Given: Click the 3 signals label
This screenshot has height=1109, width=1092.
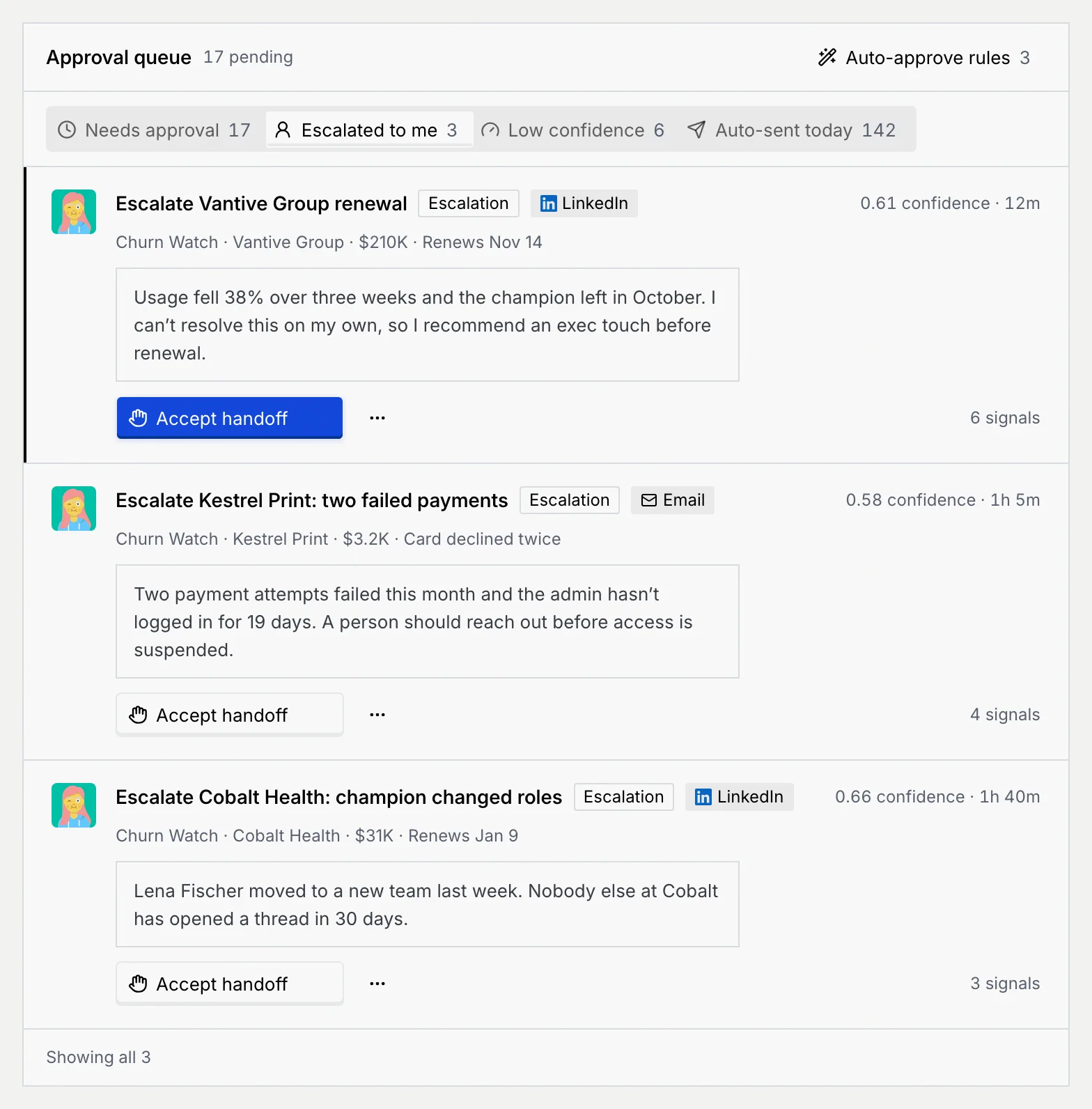Looking at the screenshot, I should (x=1005, y=984).
